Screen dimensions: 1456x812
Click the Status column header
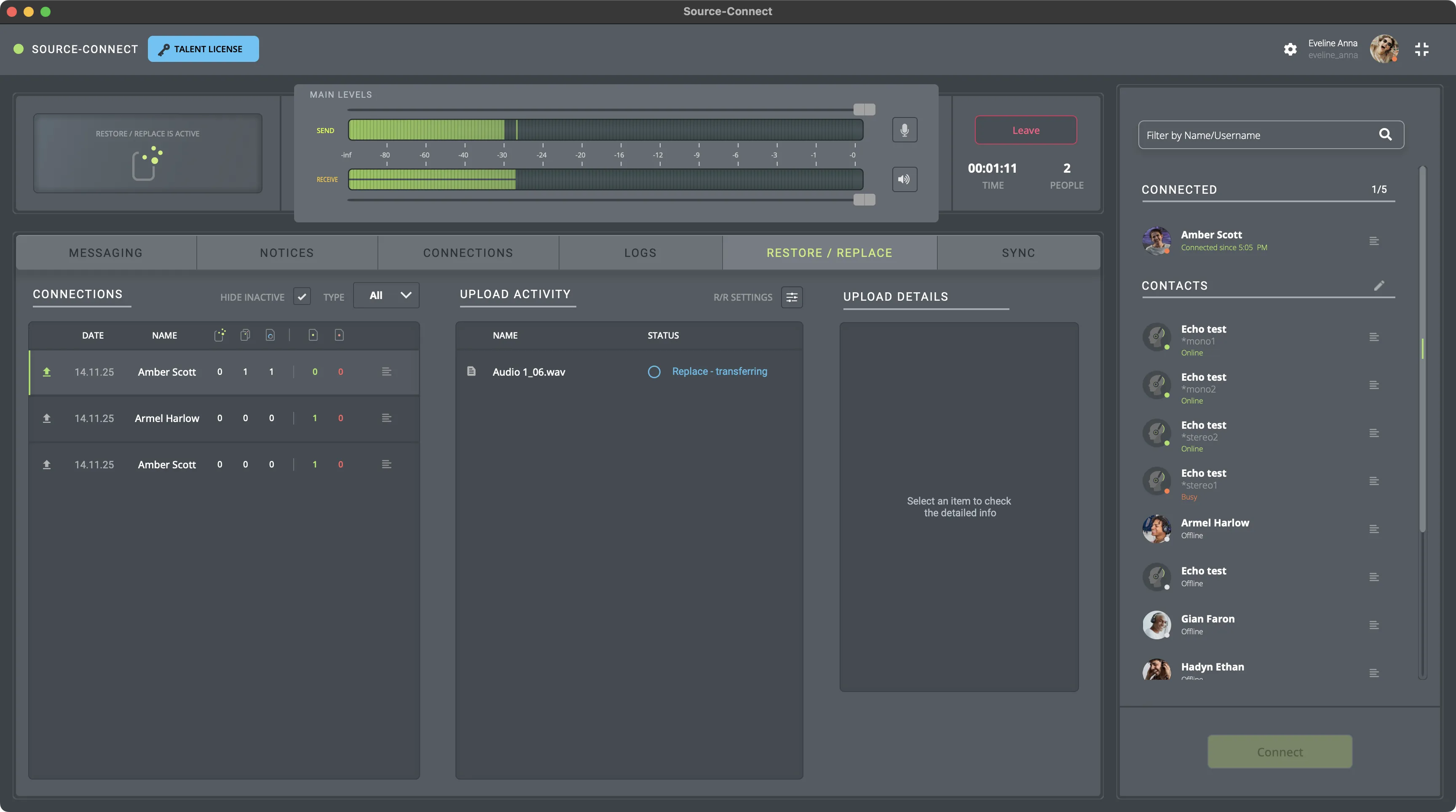point(663,335)
